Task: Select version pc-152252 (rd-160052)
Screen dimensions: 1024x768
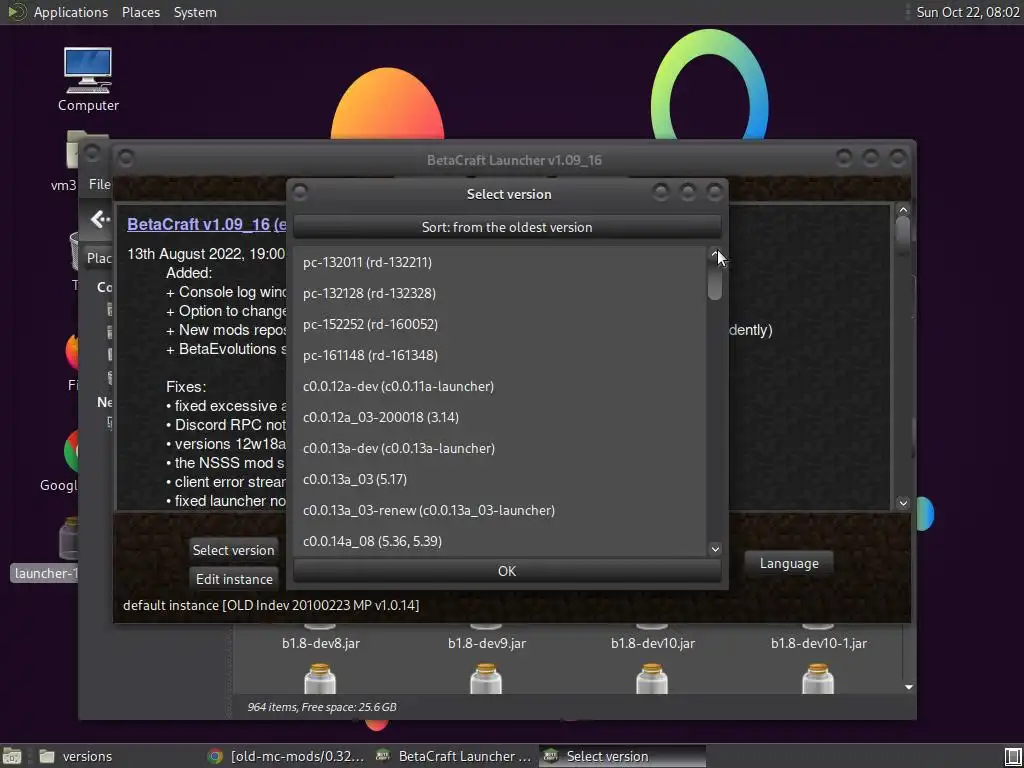Action: 500,325
